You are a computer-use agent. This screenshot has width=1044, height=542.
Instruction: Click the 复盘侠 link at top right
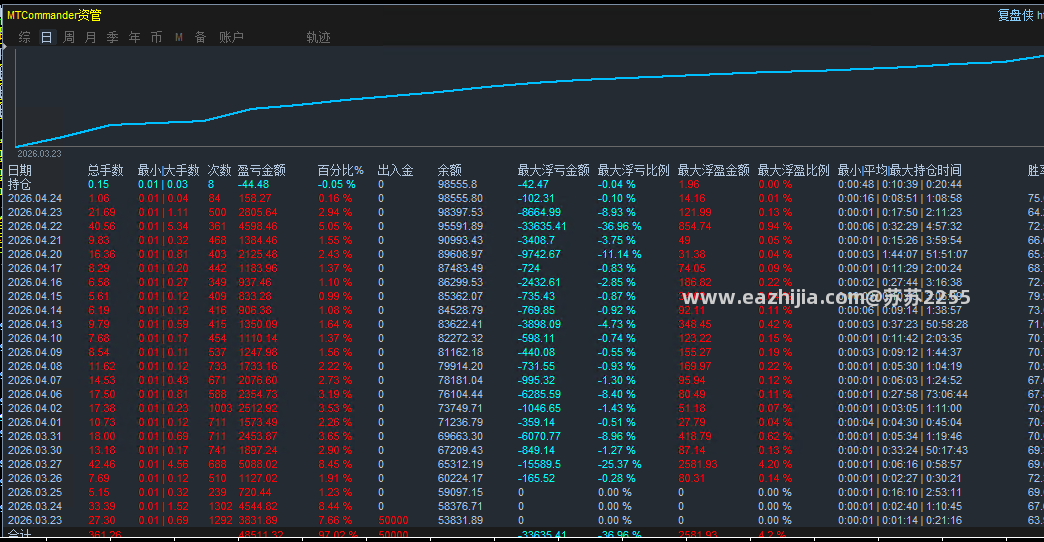tap(1015, 15)
